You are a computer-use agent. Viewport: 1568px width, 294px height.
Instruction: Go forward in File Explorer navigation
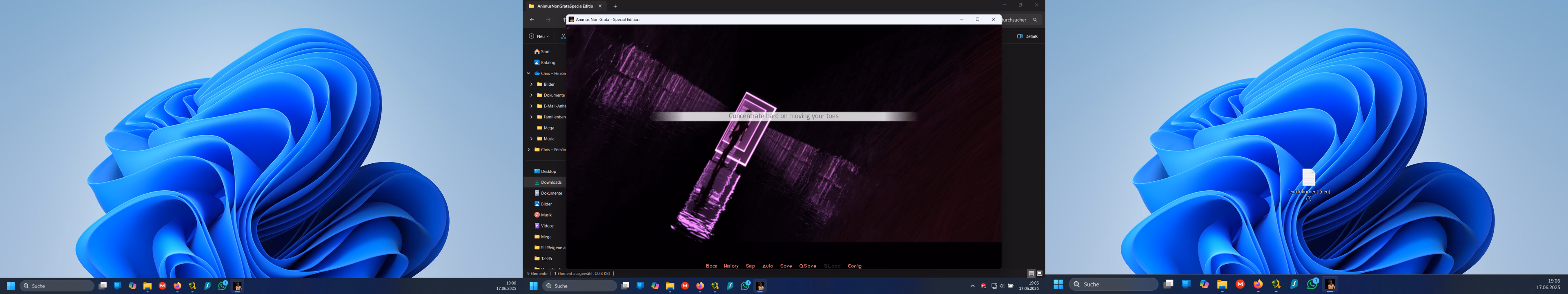point(548,20)
